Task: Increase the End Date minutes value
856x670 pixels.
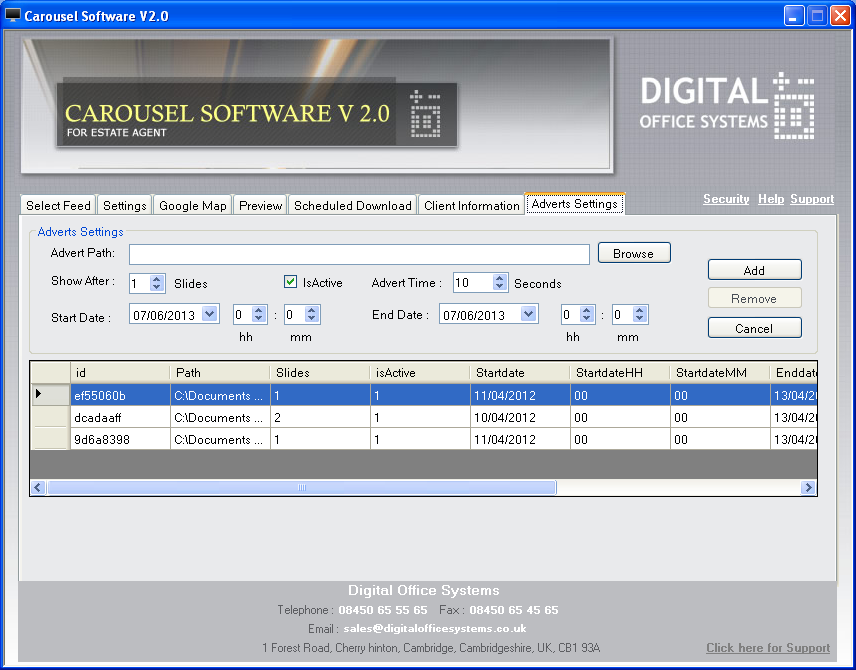Action: (x=639, y=310)
